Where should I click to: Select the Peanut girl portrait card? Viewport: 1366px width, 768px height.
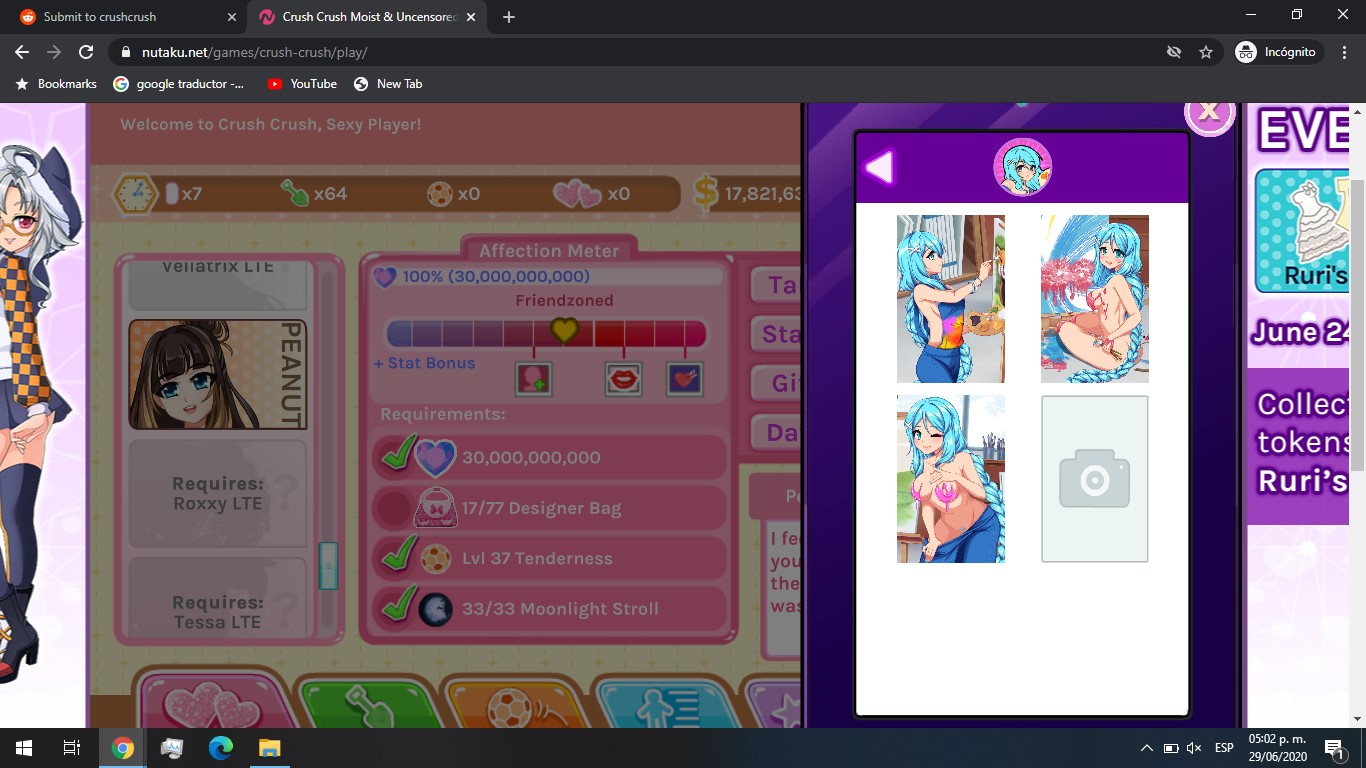(x=217, y=374)
